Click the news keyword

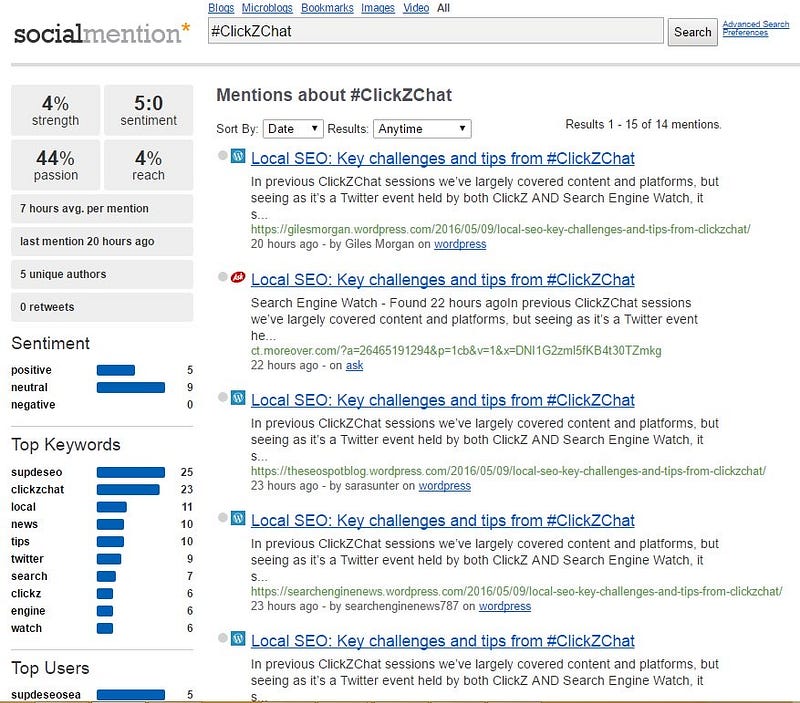point(24,524)
